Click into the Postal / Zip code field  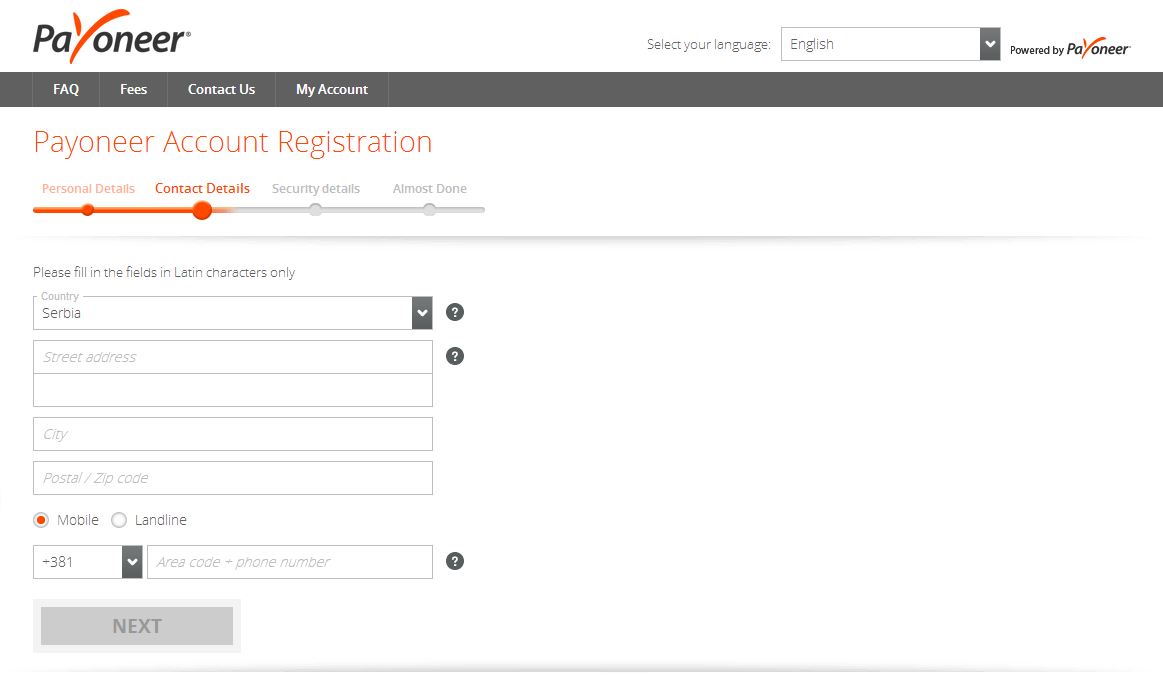pyautogui.click(x=232, y=478)
